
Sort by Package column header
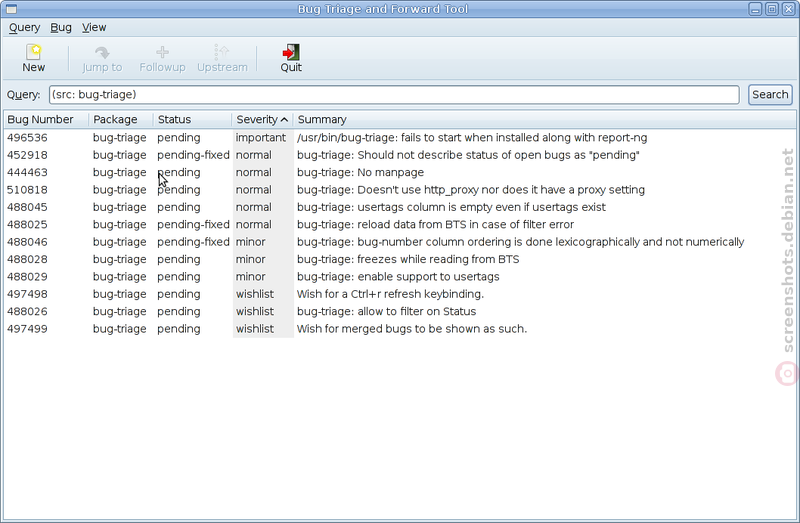tap(121, 119)
